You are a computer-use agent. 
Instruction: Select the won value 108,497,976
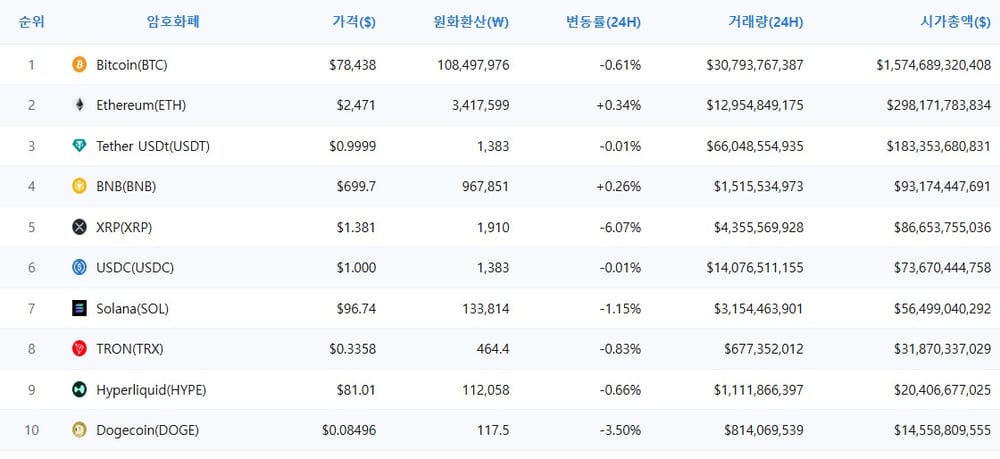point(474,65)
